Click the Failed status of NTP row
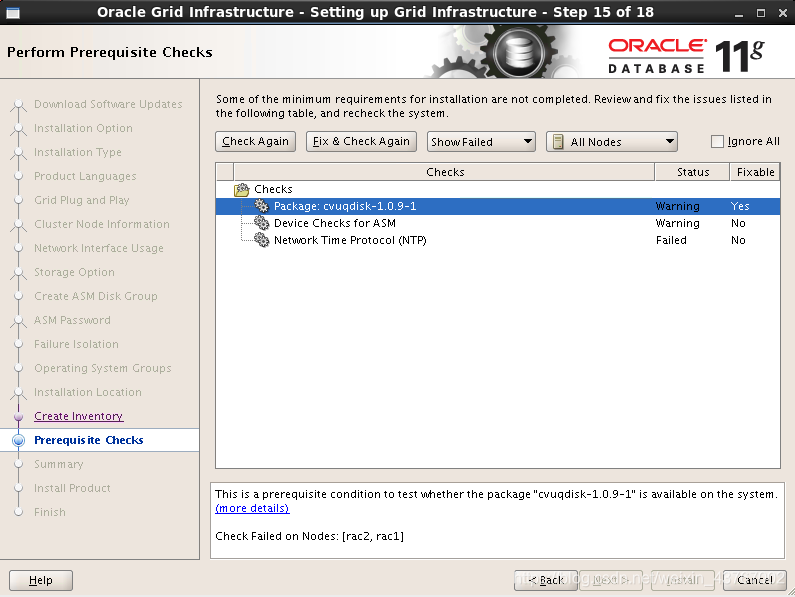Screen dimensions: 795x597 (x=671, y=240)
